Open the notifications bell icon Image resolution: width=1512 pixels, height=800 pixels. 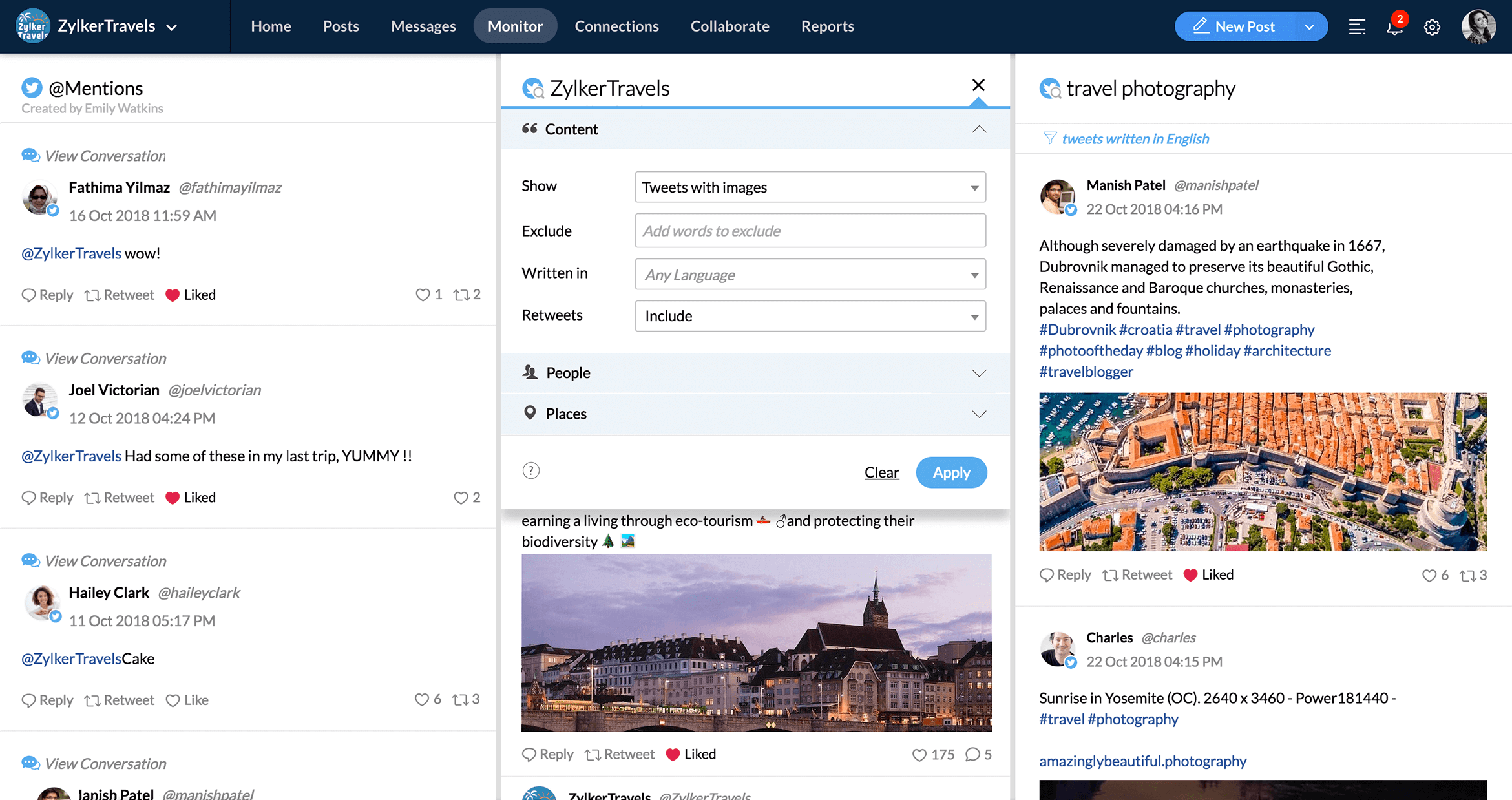point(1394,26)
